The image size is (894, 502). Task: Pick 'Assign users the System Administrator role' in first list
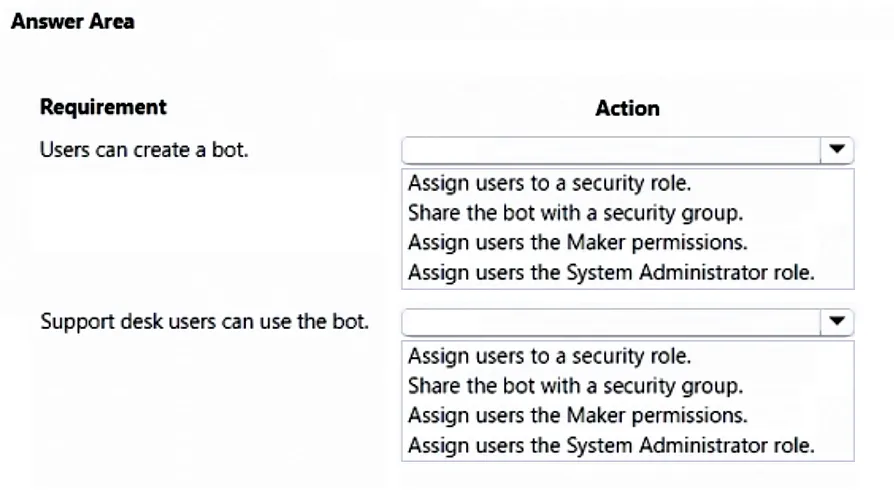[611, 272]
